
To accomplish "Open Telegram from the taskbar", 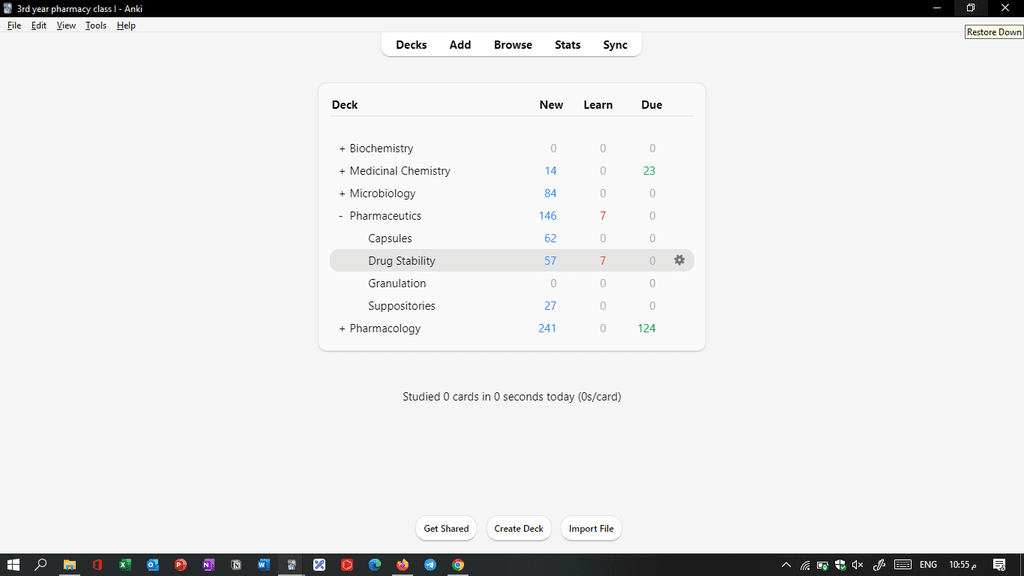I will (x=430, y=565).
